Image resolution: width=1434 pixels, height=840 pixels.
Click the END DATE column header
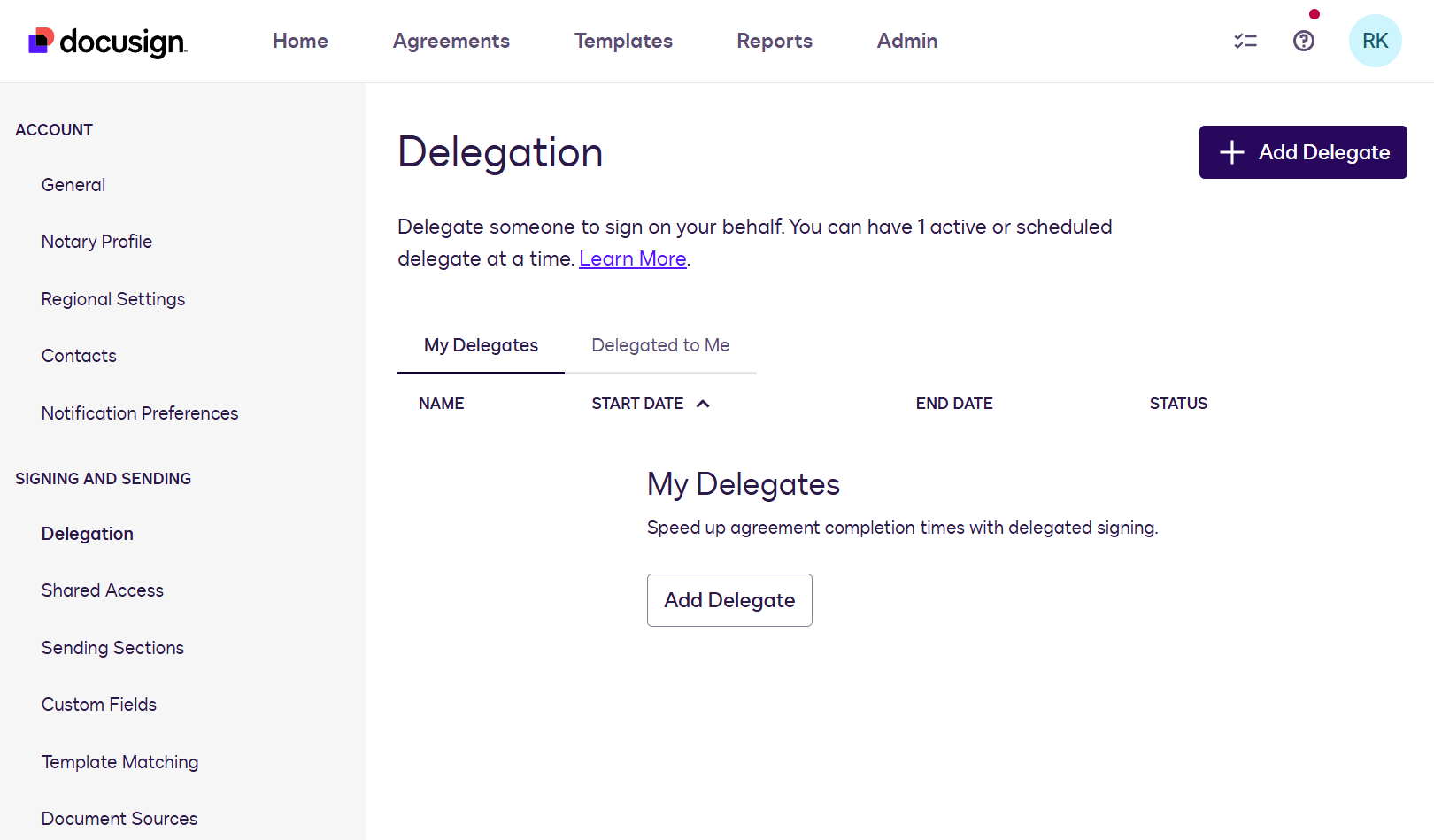click(954, 404)
